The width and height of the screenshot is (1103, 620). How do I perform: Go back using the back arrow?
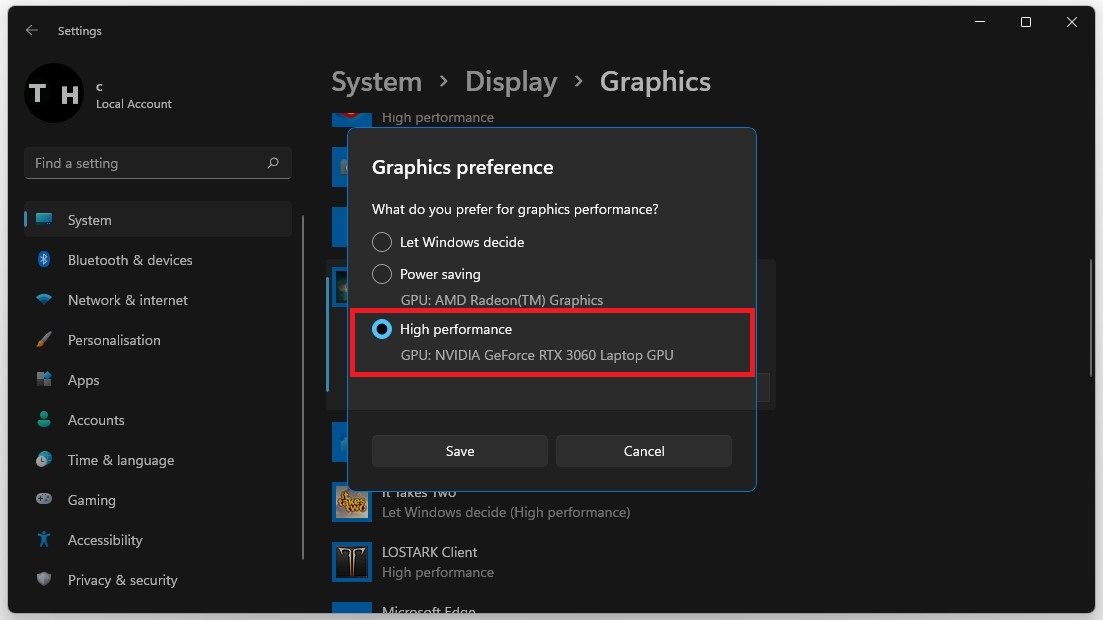pyautogui.click(x=32, y=30)
